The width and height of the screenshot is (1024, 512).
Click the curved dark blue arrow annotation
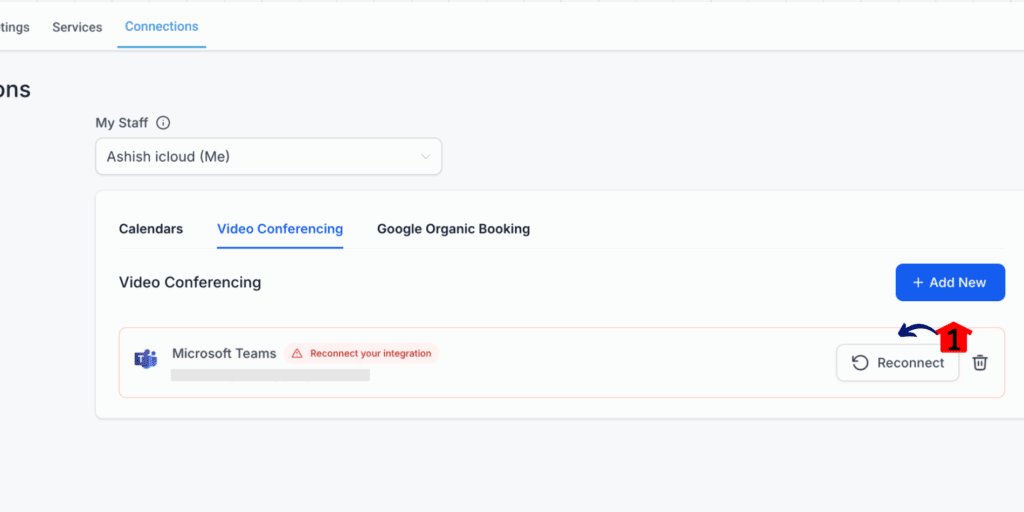916,331
